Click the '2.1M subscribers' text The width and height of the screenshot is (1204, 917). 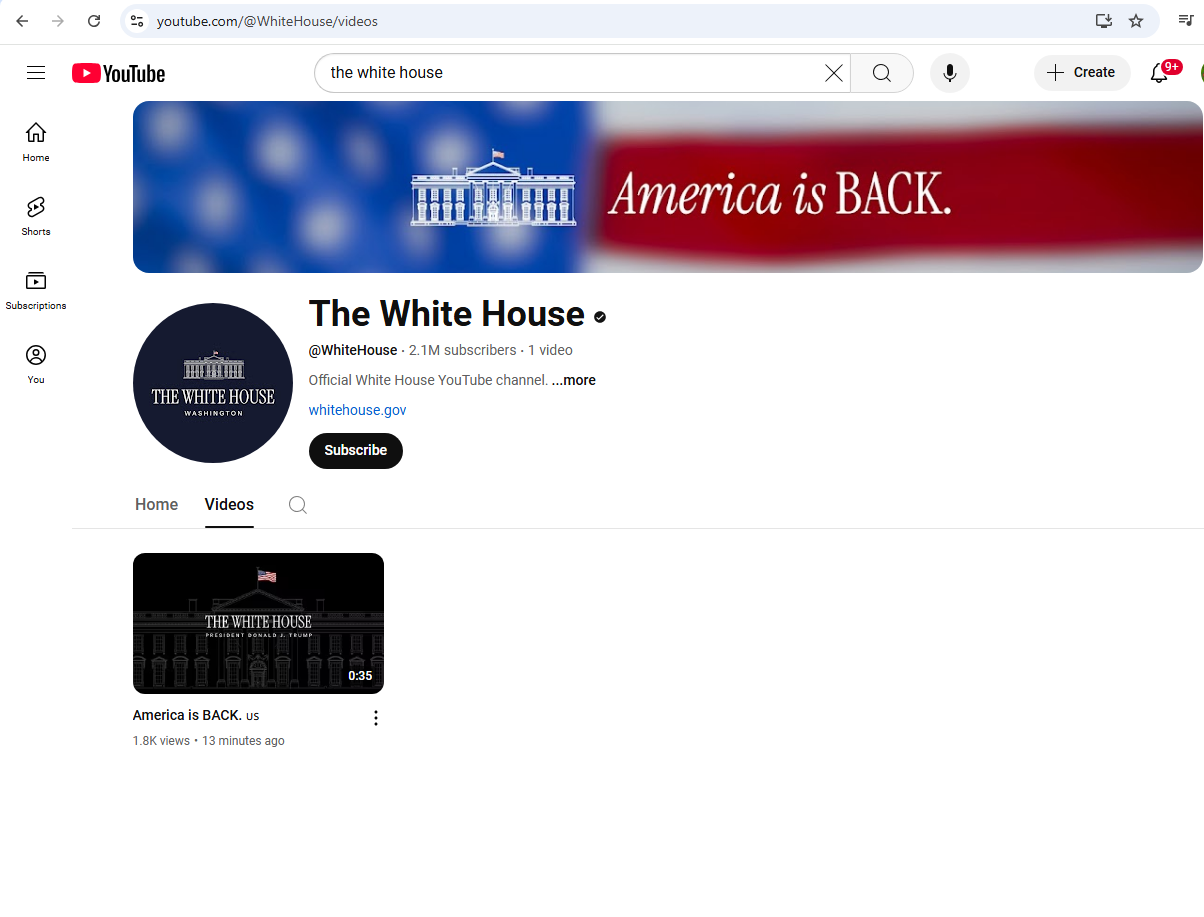point(463,350)
